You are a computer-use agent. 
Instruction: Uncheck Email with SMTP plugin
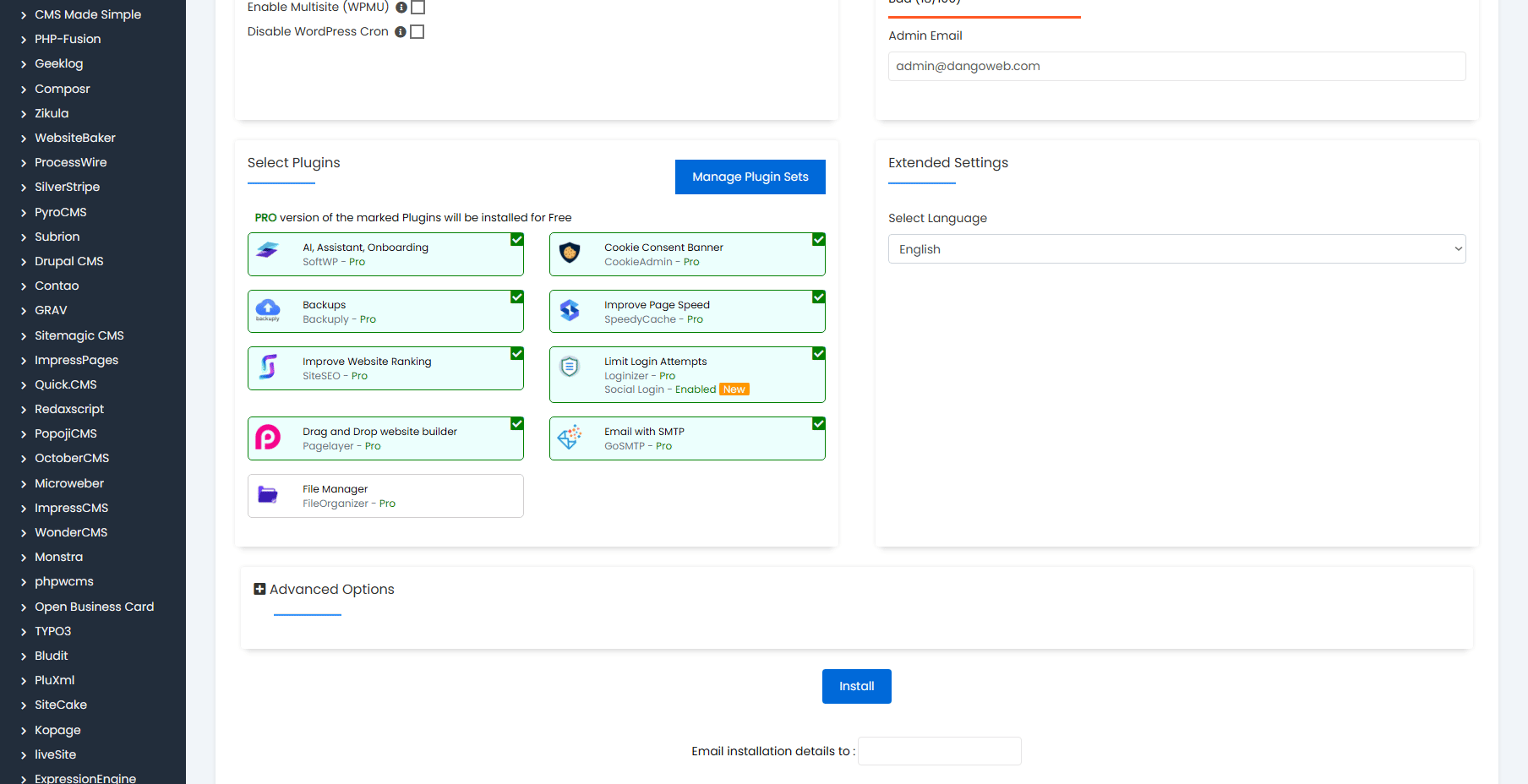819,424
